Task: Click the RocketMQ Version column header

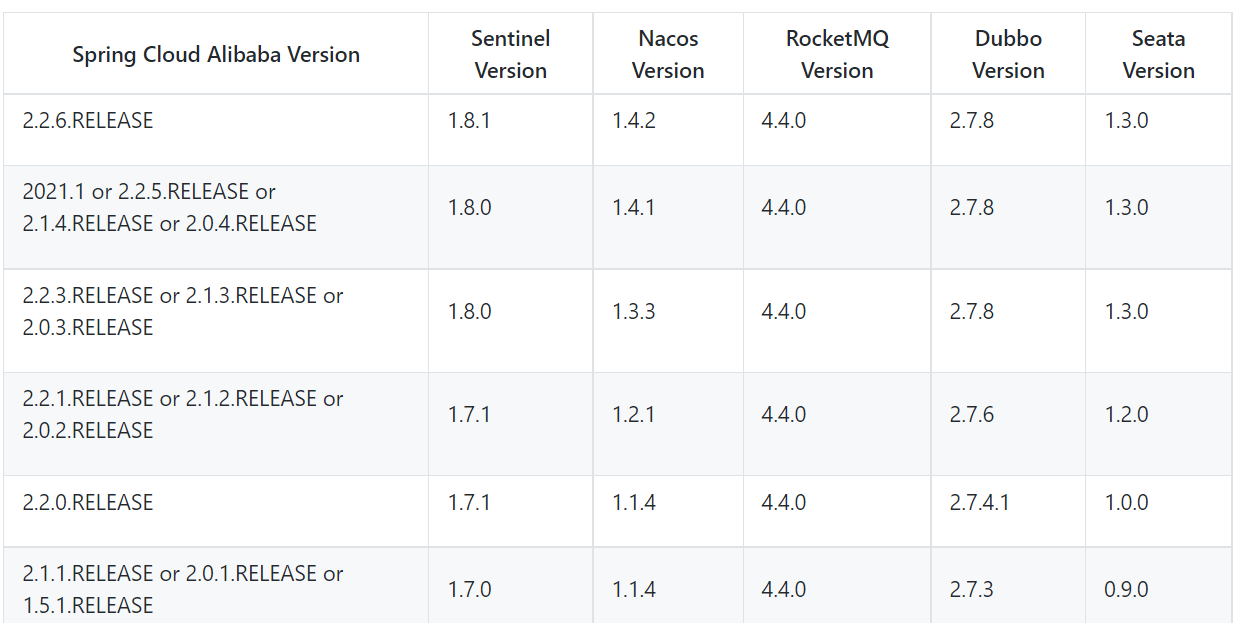Action: tap(837, 55)
